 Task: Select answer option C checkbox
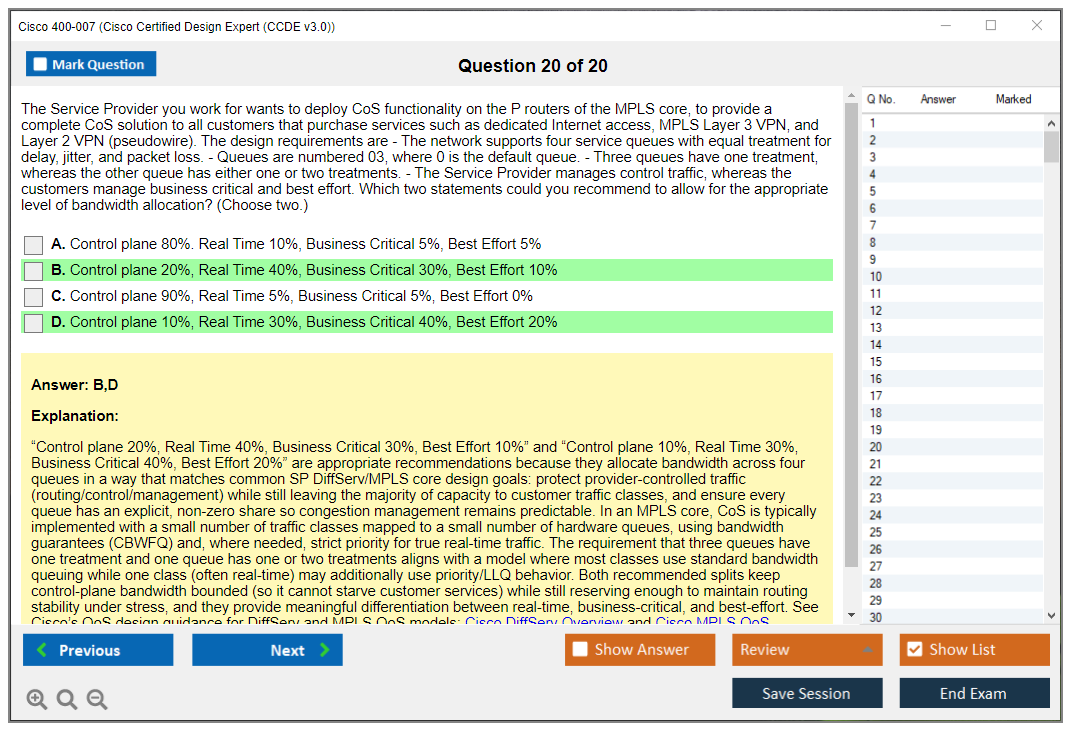tap(33, 297)
